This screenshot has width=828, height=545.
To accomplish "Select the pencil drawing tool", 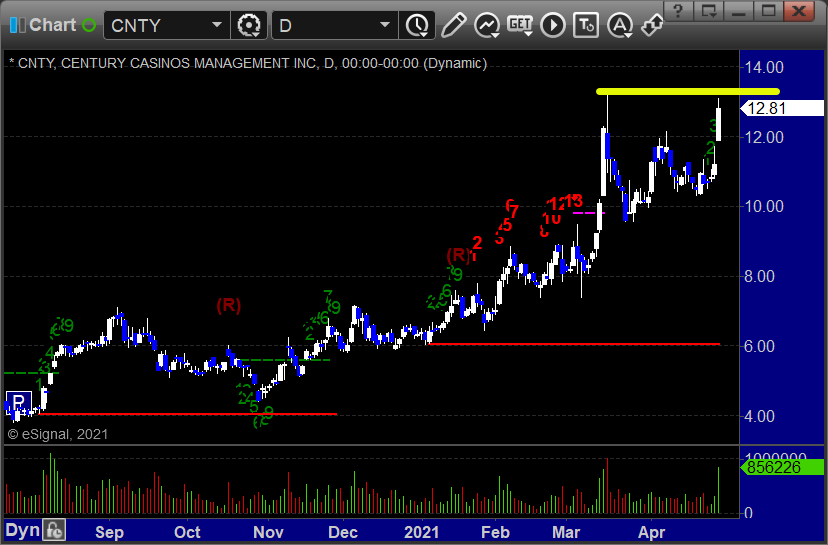I will coord(453,25).
